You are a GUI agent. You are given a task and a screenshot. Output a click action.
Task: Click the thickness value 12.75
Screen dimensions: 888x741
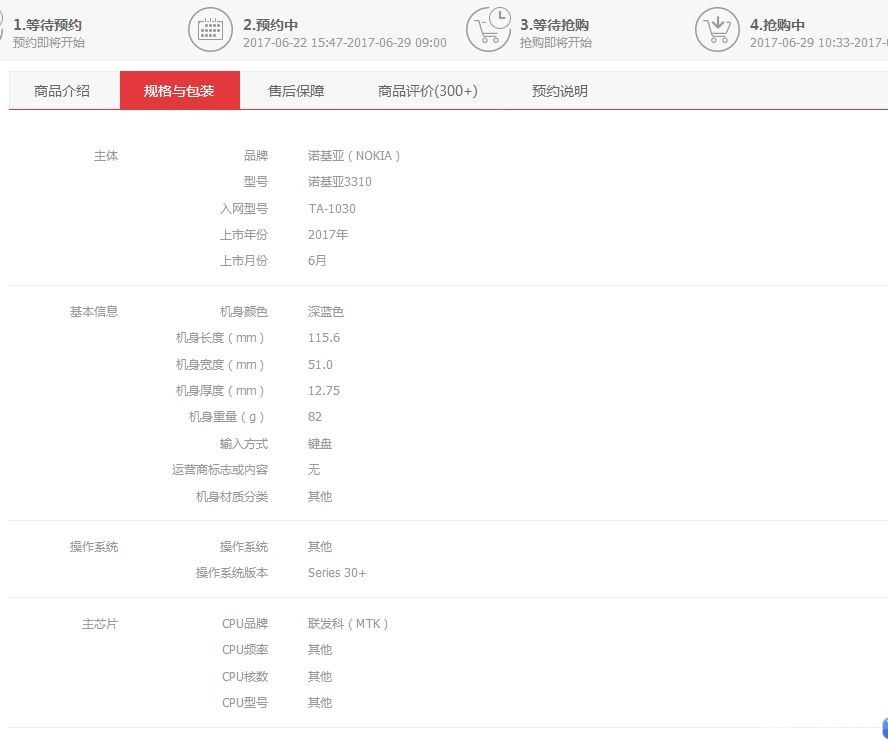click(324, 390)
